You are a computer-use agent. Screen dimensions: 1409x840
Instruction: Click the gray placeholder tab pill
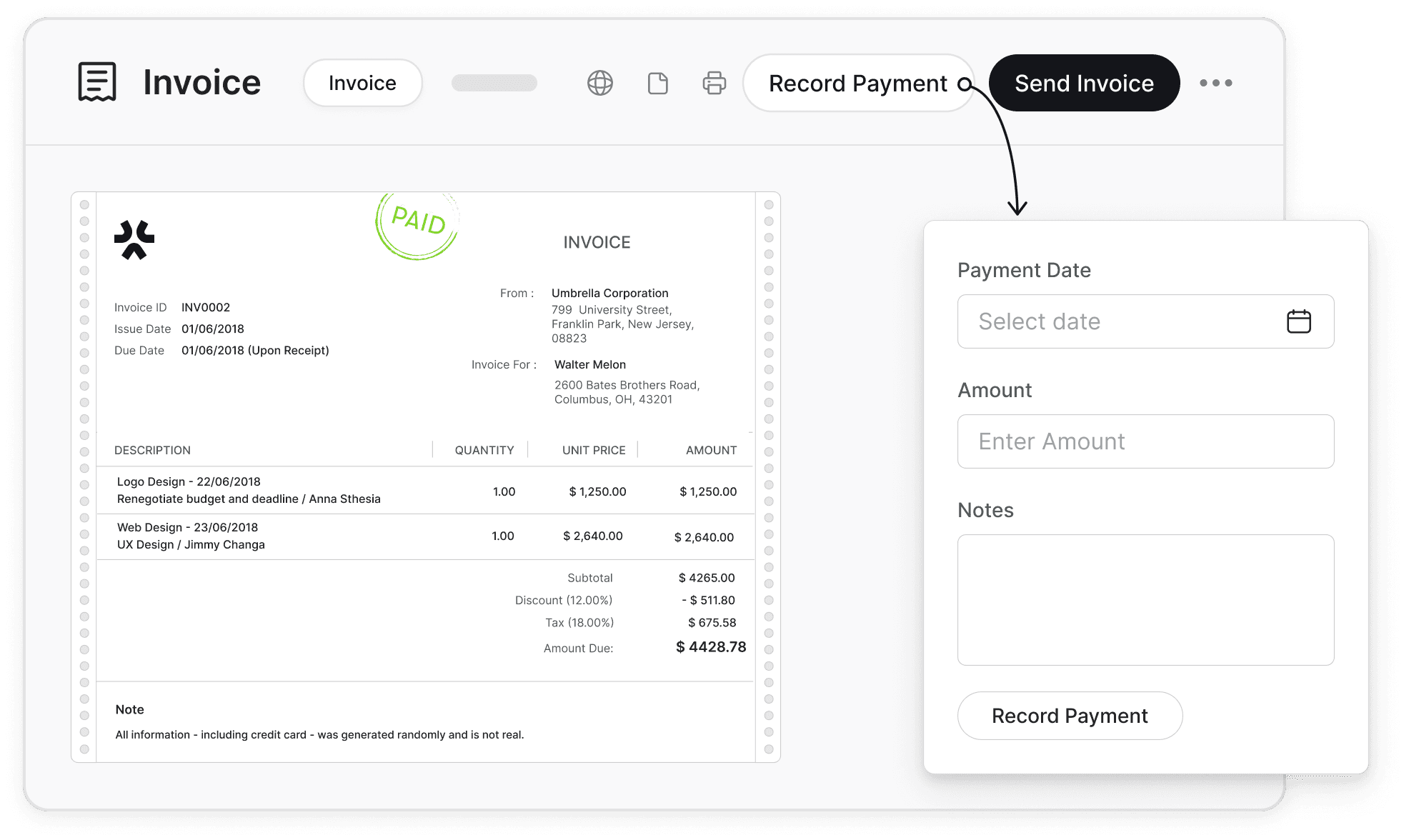(494, 83)
